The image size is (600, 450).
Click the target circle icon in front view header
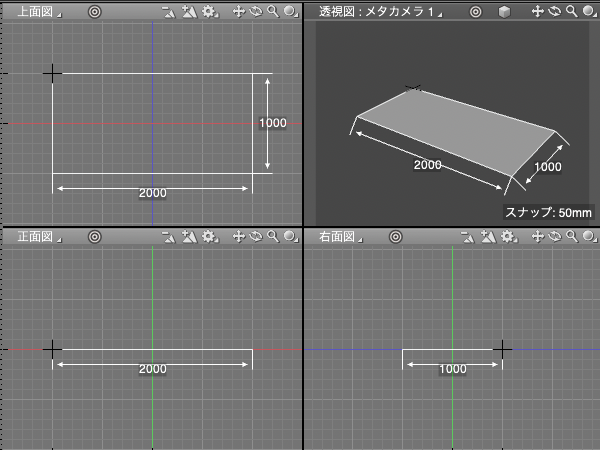click(x=94, y=237)
